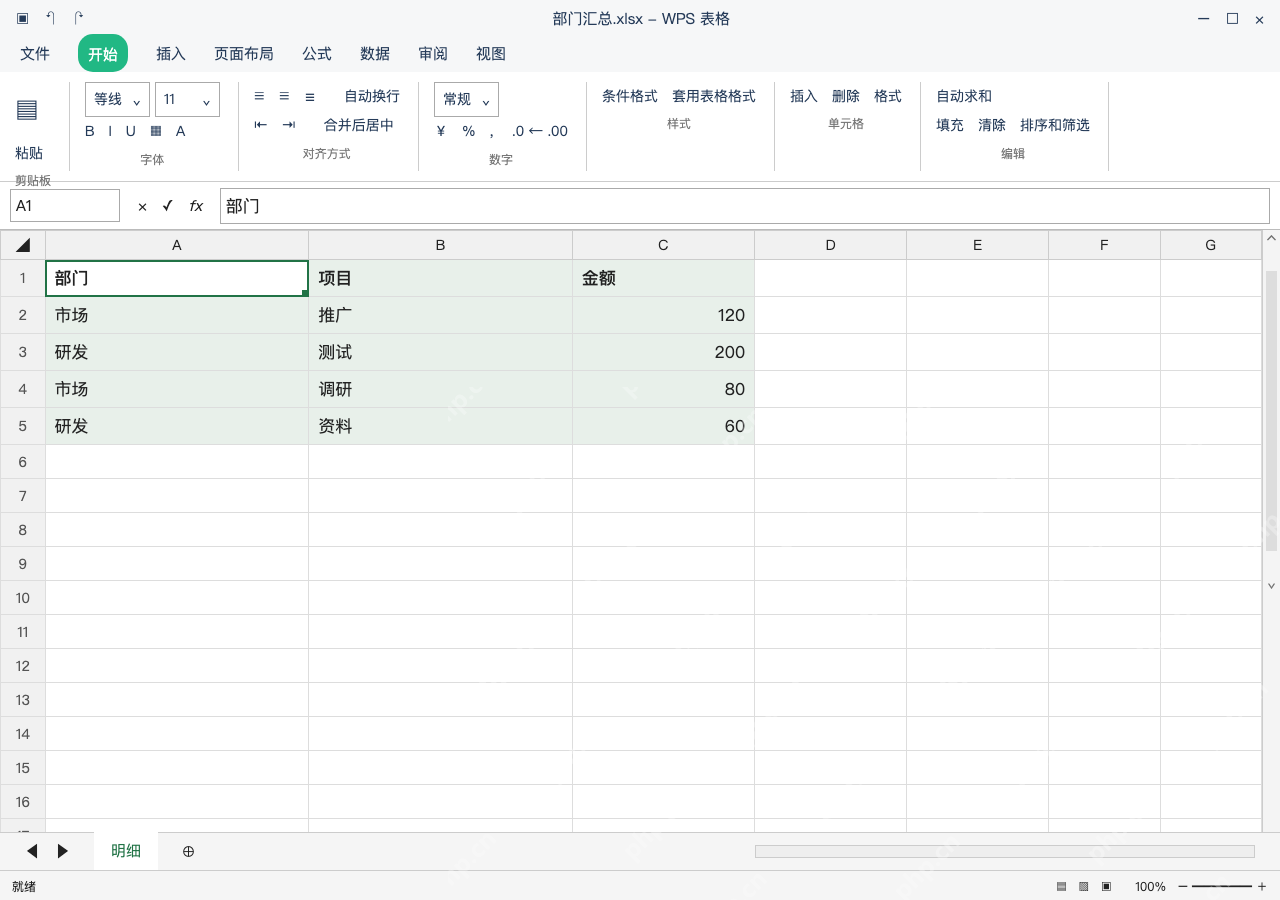The height and width of the screenshot is (900, 1280).
Task: Click the zoom slider track in status bar
Action: coord(1222,886)
